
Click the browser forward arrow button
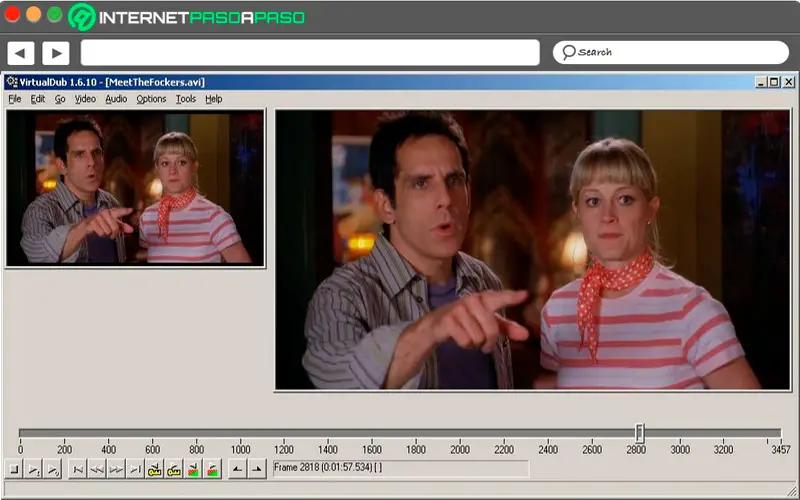[x=56, y=53]
